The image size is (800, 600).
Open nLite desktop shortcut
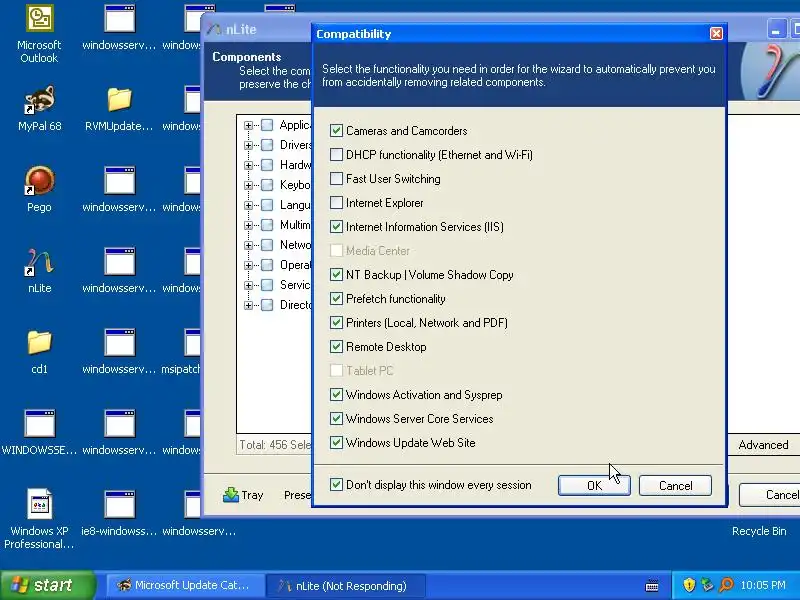point(39,270)
